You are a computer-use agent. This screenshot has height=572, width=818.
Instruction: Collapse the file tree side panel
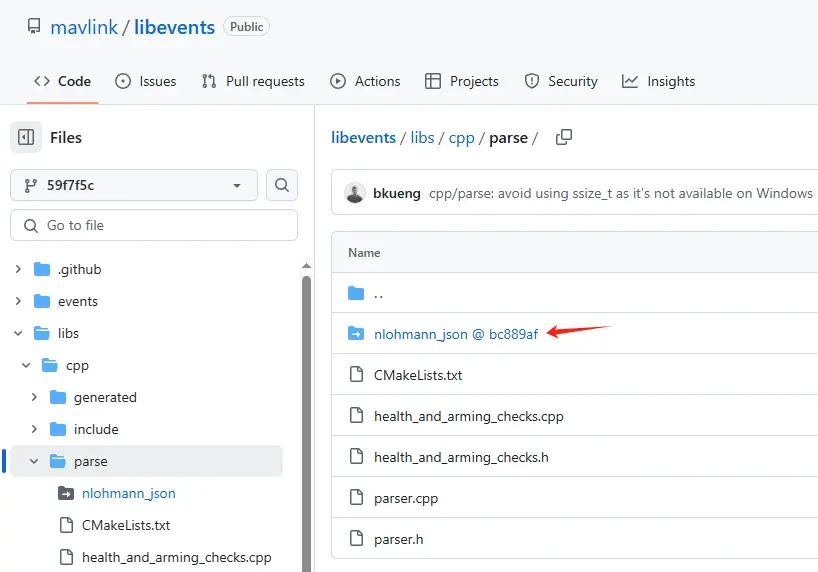[26, 138]
